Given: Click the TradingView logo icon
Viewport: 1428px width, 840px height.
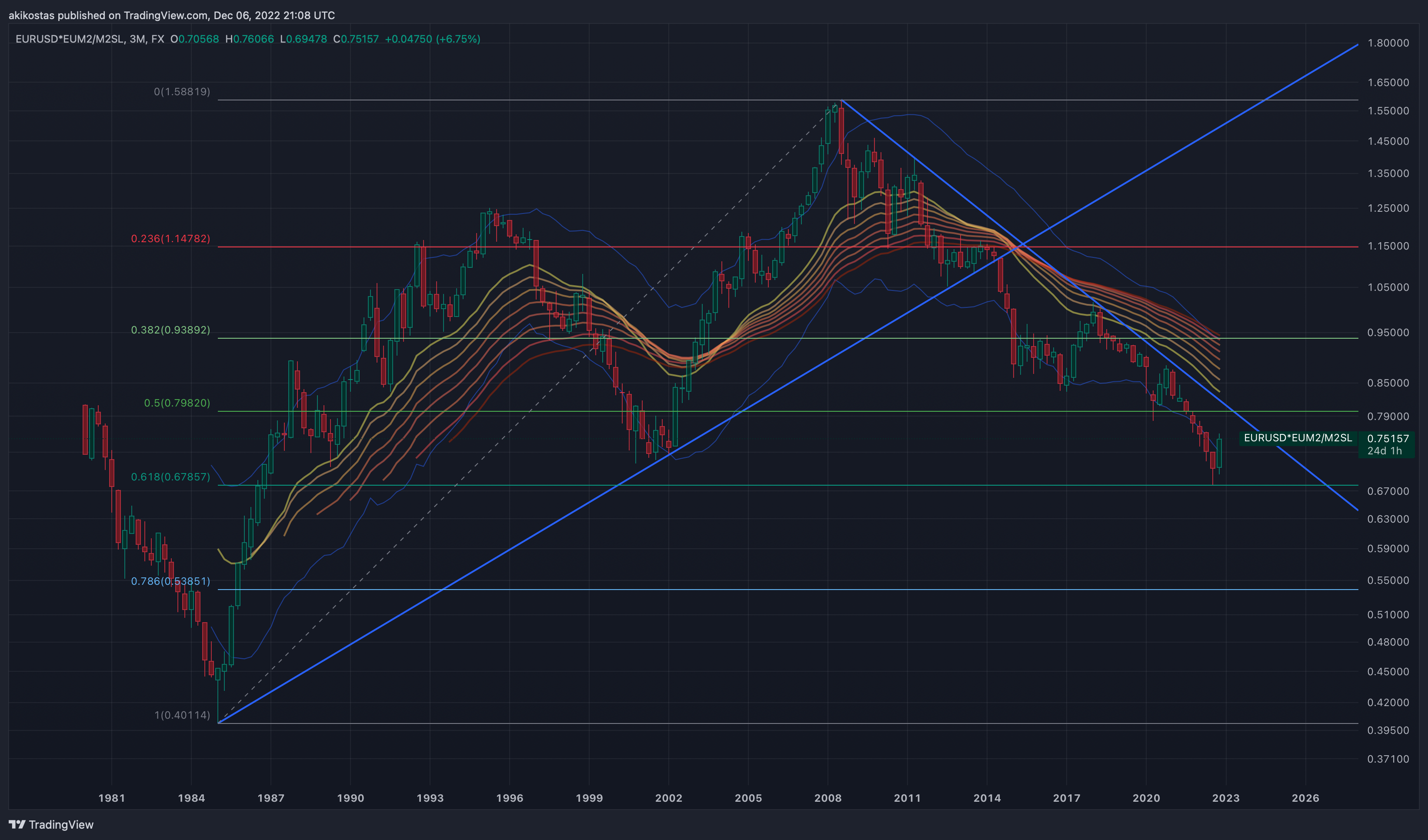Looking at the screenshot, I should point(17,825).
